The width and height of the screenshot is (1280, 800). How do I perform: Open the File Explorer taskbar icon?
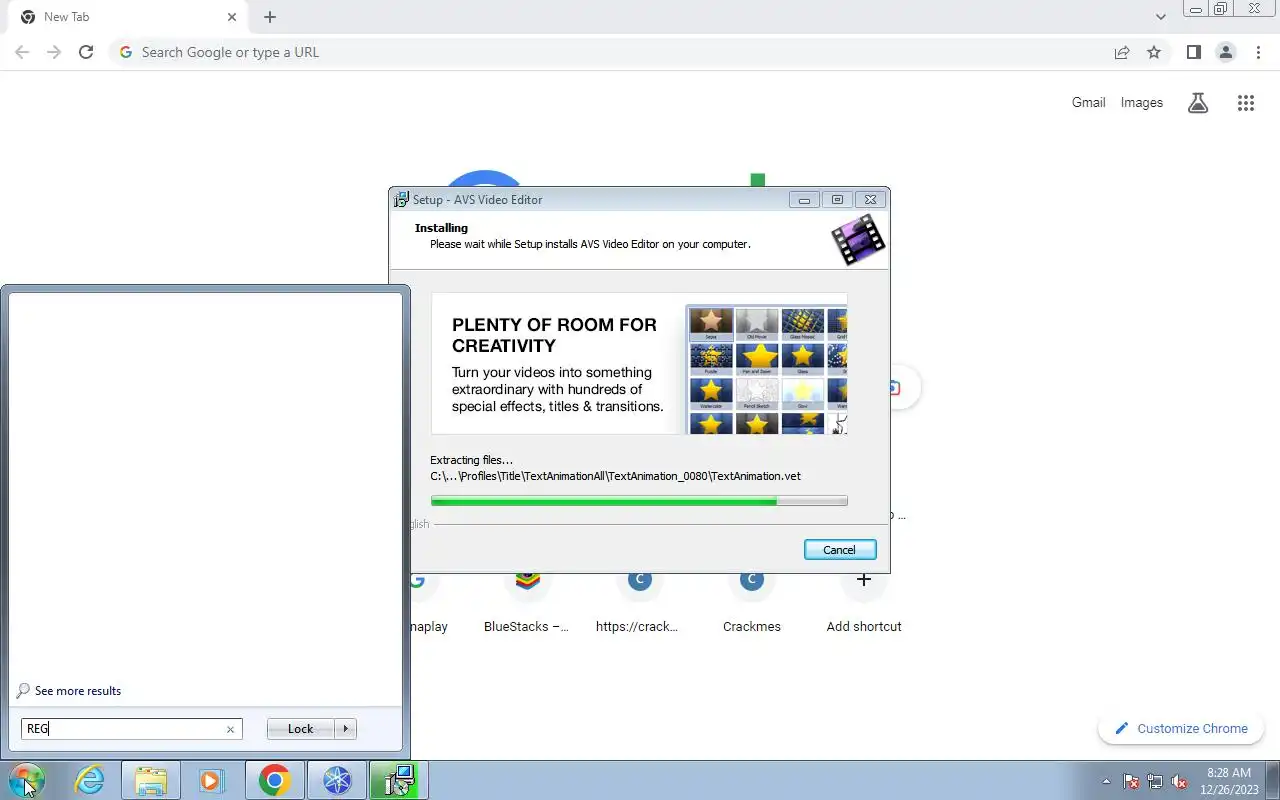pos(151,780)
